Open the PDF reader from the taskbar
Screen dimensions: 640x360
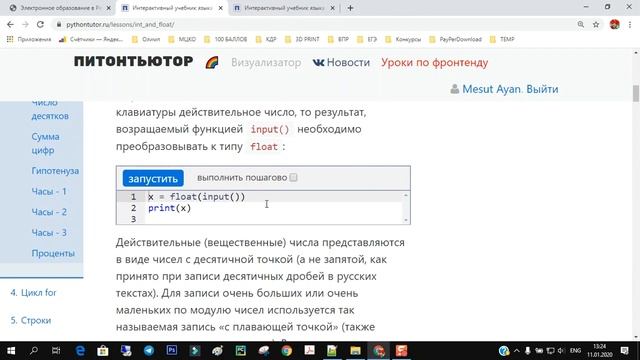(x=309, y=351)
